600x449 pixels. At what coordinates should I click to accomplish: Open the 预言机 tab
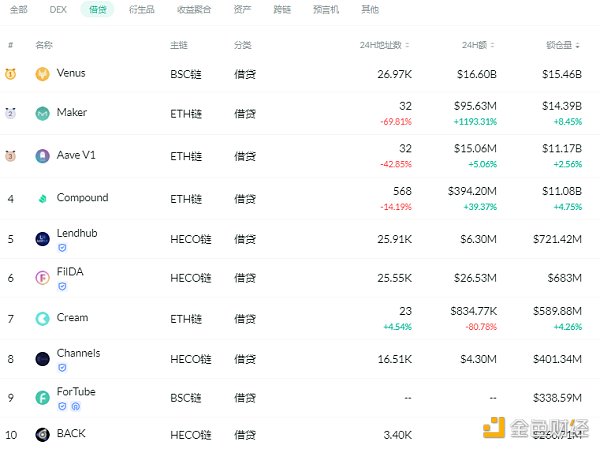pos(325,9)
